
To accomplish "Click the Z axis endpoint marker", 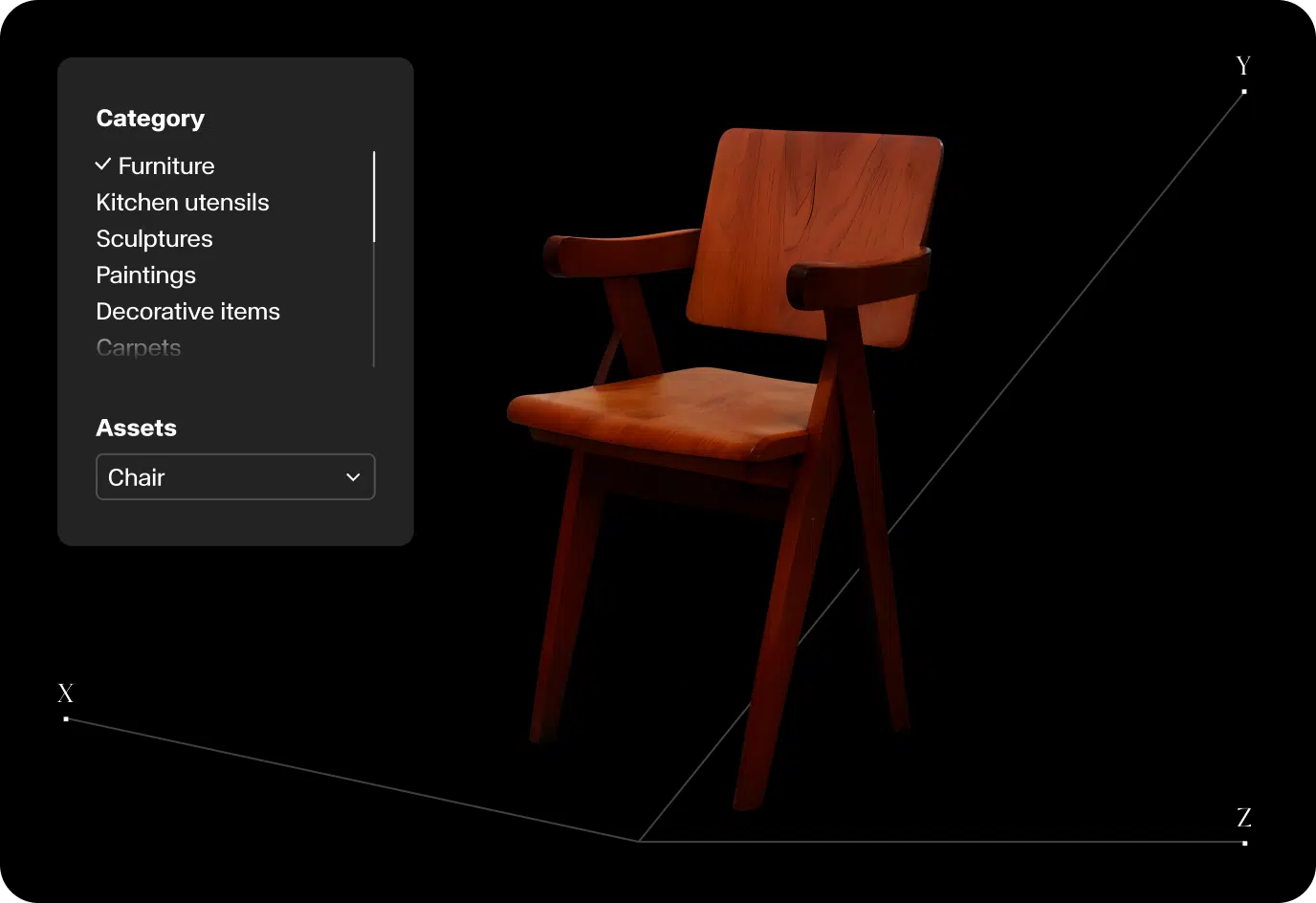I will point(1244,843).
